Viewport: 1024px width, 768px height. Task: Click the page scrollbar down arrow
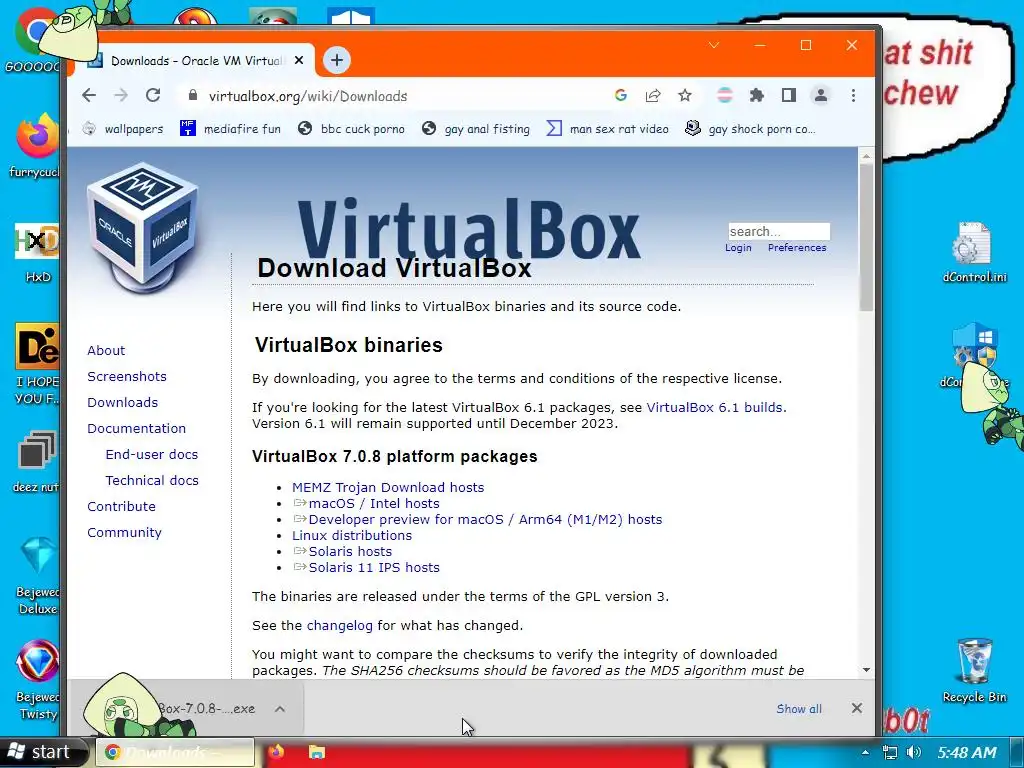point(866,670)
